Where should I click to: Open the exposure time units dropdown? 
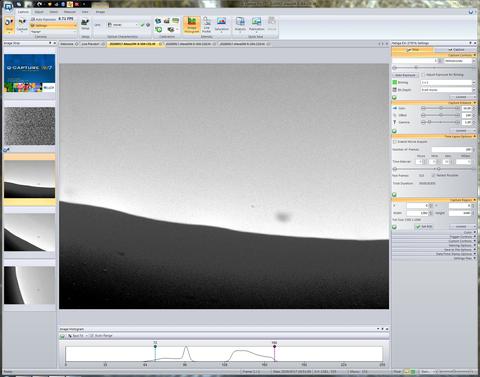460,61
